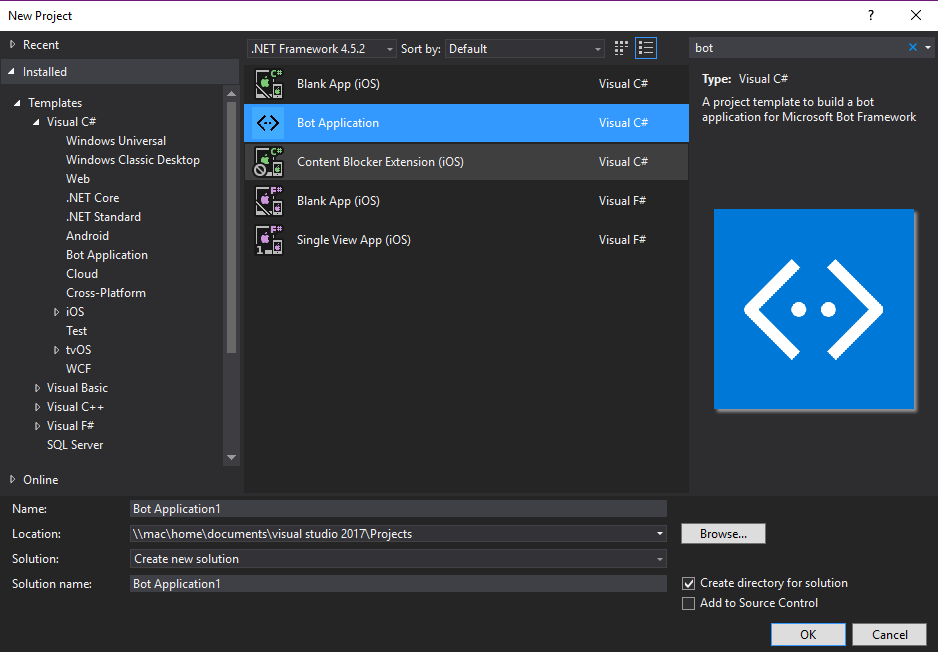Collapse the Templates tree node

click(17, 103)
